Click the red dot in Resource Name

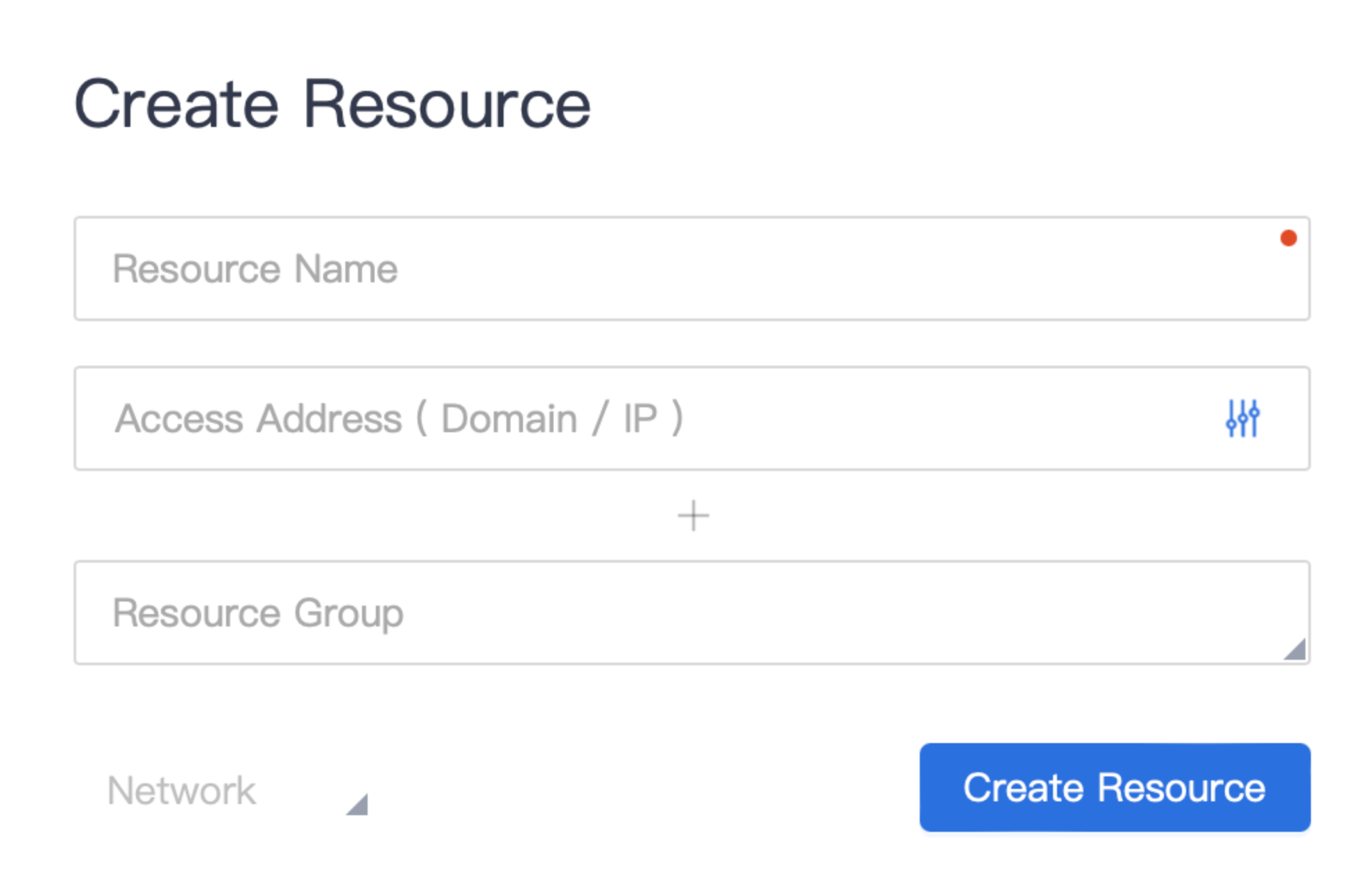[1288, 239]
